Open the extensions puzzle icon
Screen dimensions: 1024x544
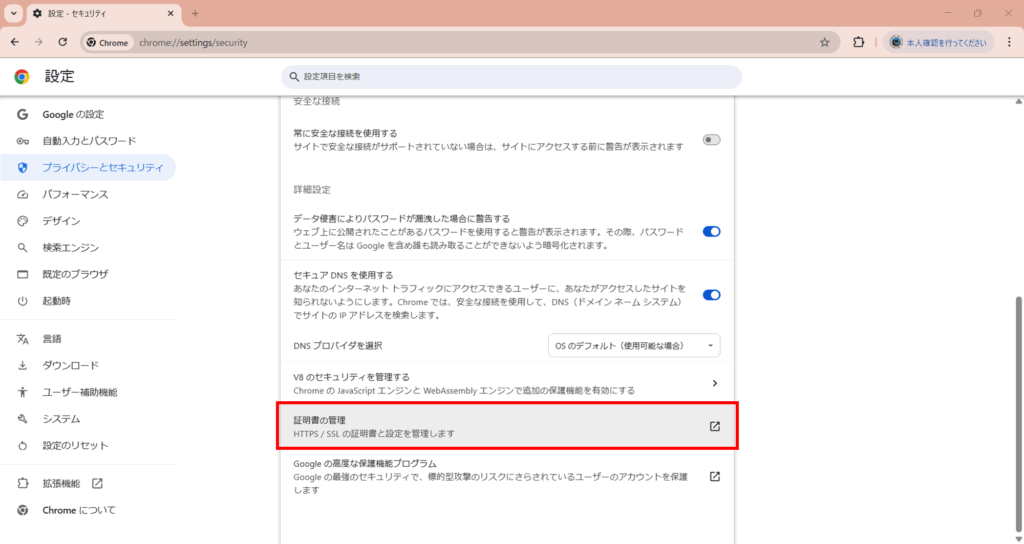click(x=858, y=42)
